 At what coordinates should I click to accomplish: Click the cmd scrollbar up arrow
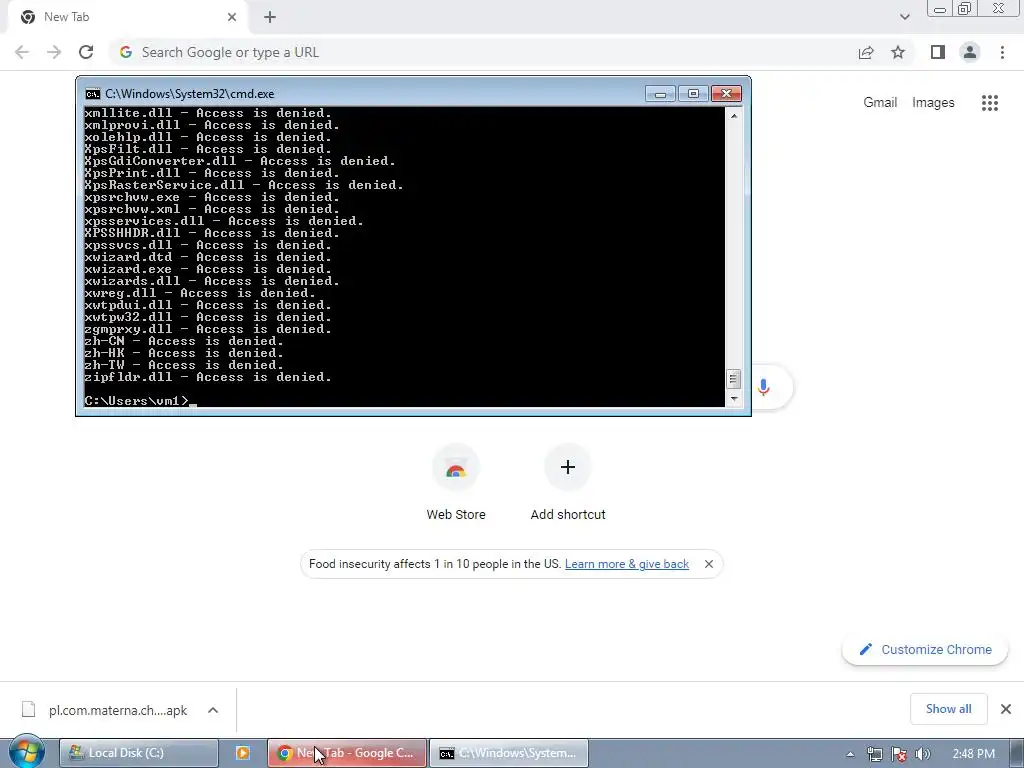click(x=734, y=116)
